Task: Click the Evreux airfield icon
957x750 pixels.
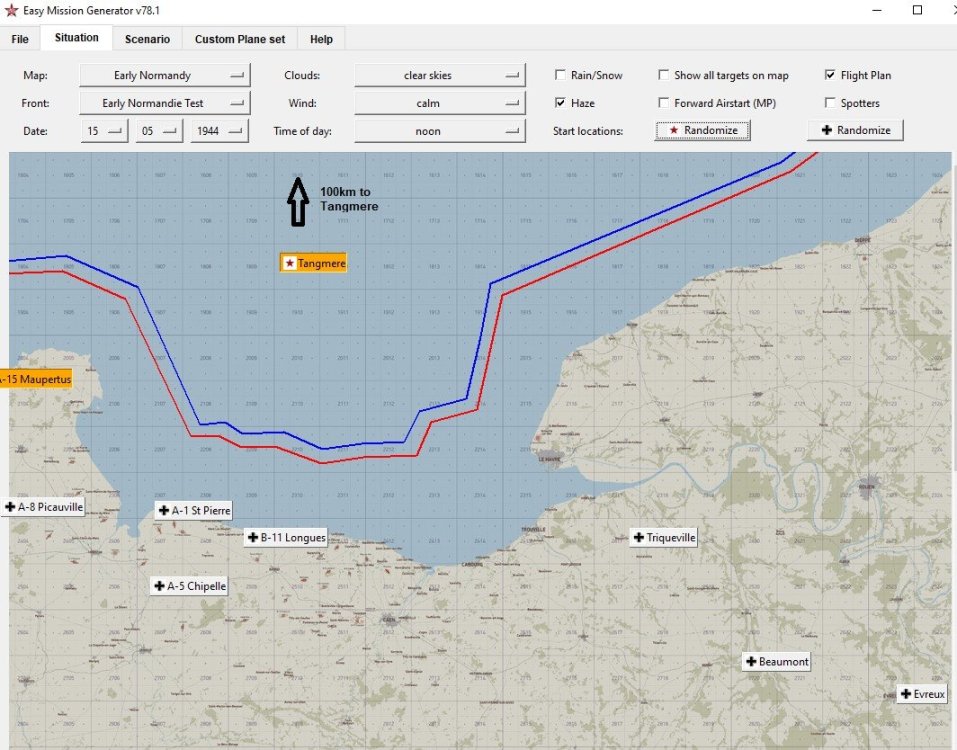Action: (921, 693)
